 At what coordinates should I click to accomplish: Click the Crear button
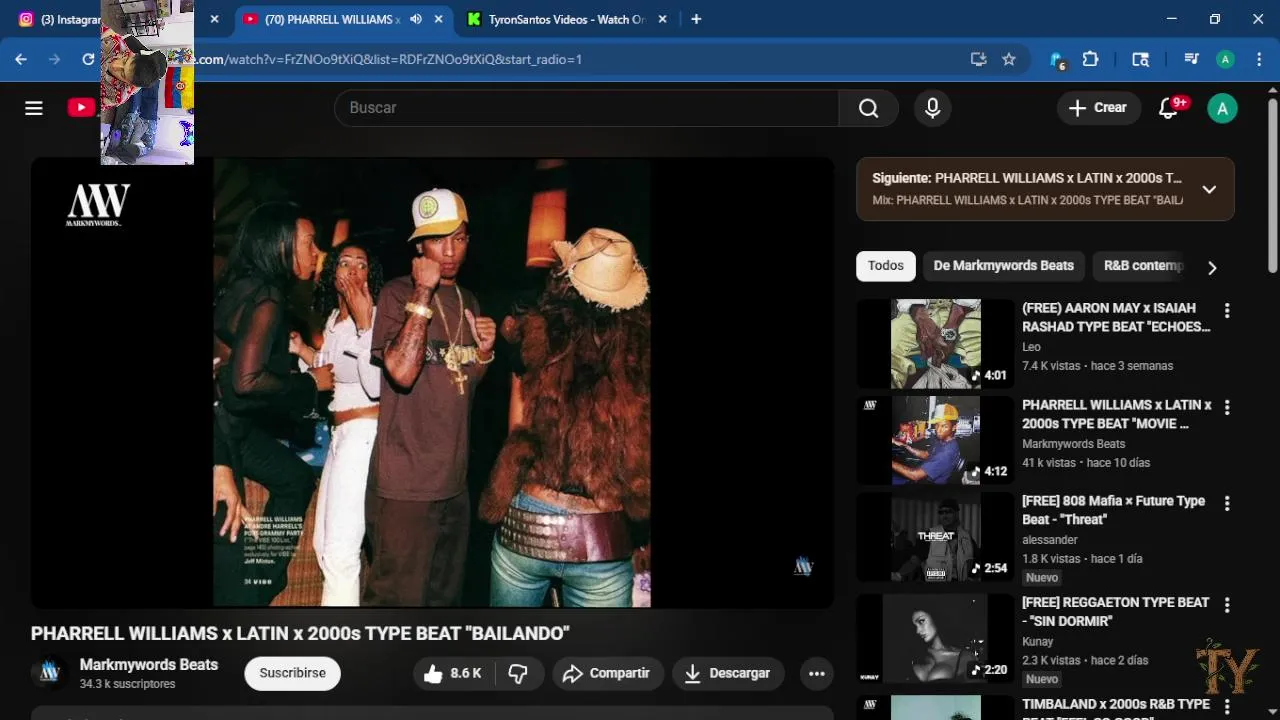(1098, 108)
